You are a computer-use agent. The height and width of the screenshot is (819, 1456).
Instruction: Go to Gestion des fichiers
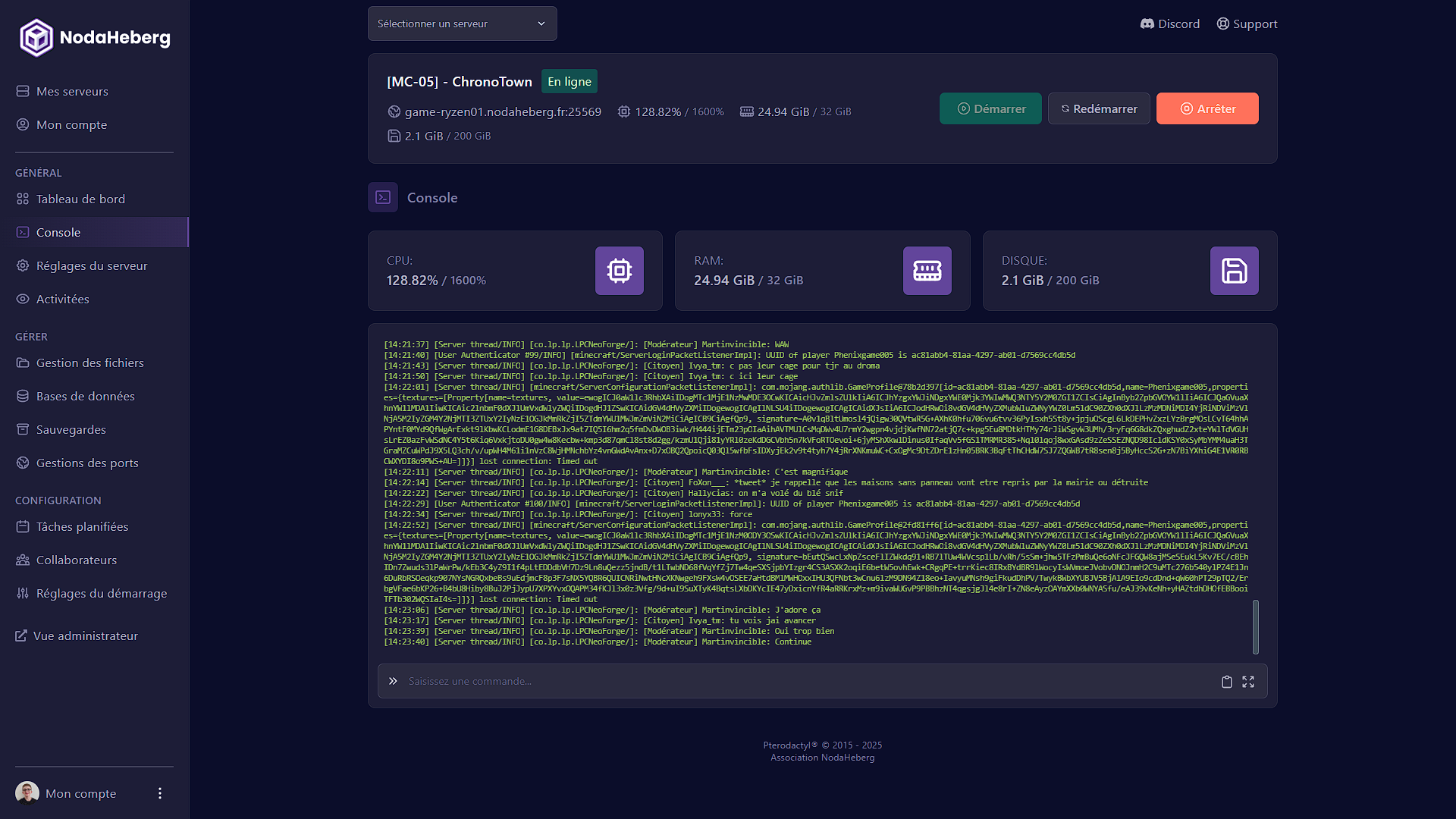click(89, 362)
